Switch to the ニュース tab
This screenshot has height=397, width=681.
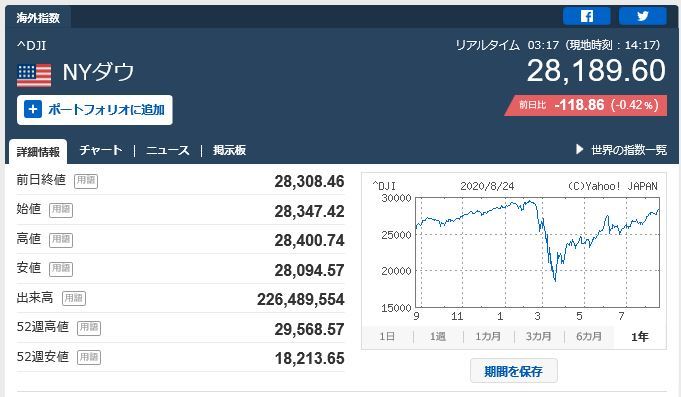[168, 150]
